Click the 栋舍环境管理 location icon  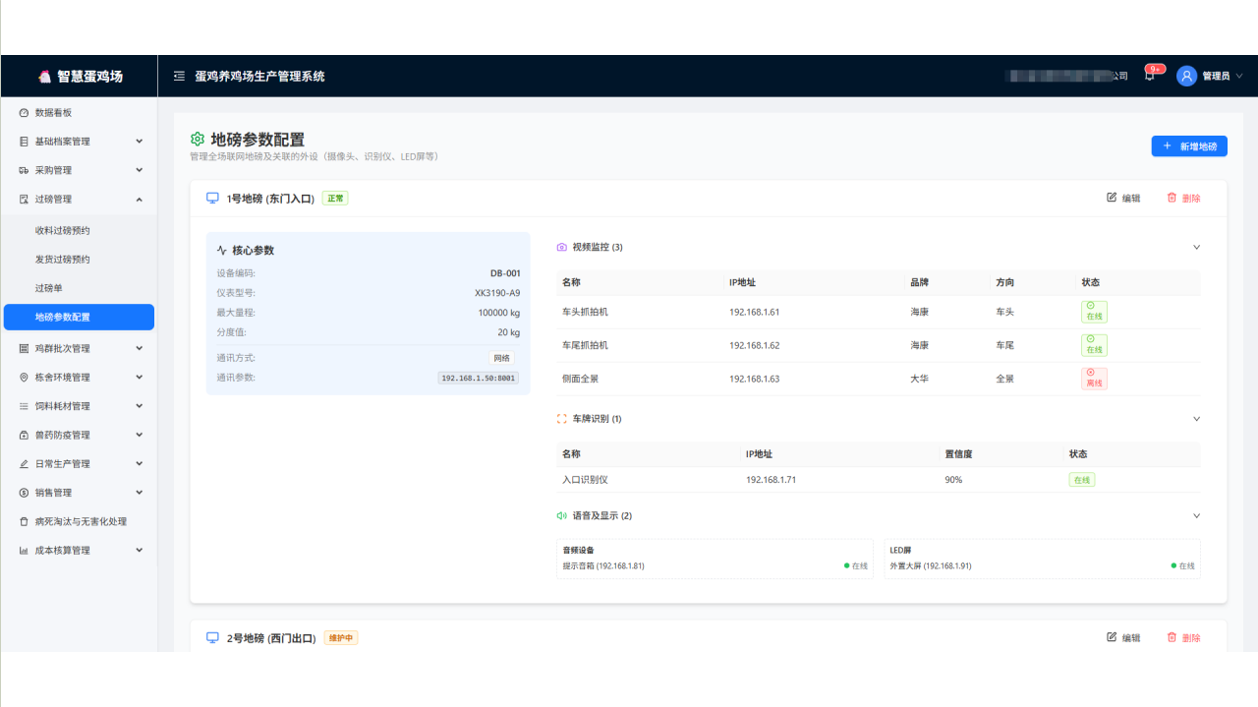(24, 378)
